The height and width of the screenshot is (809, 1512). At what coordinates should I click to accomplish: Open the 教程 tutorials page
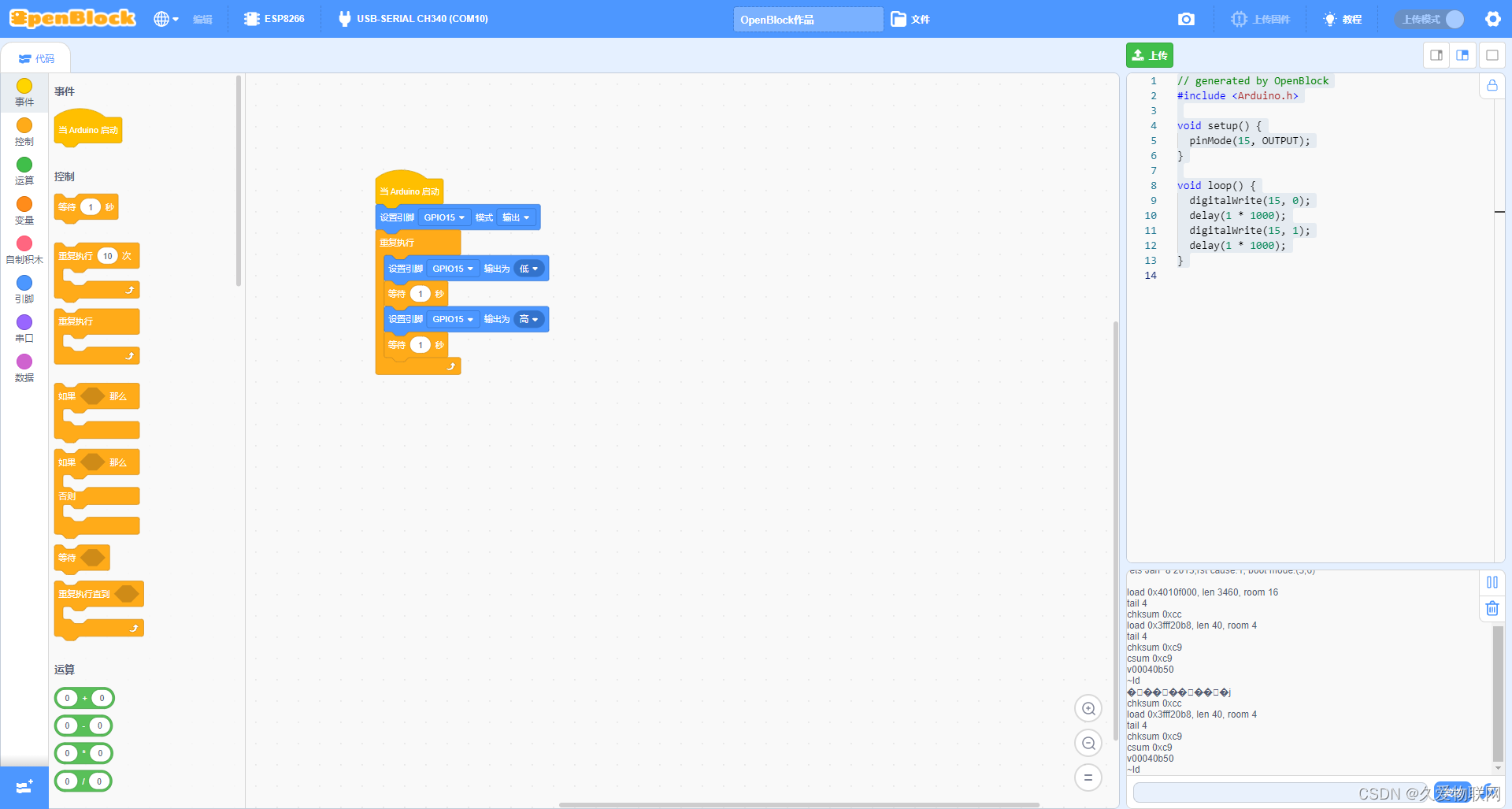1342,18
